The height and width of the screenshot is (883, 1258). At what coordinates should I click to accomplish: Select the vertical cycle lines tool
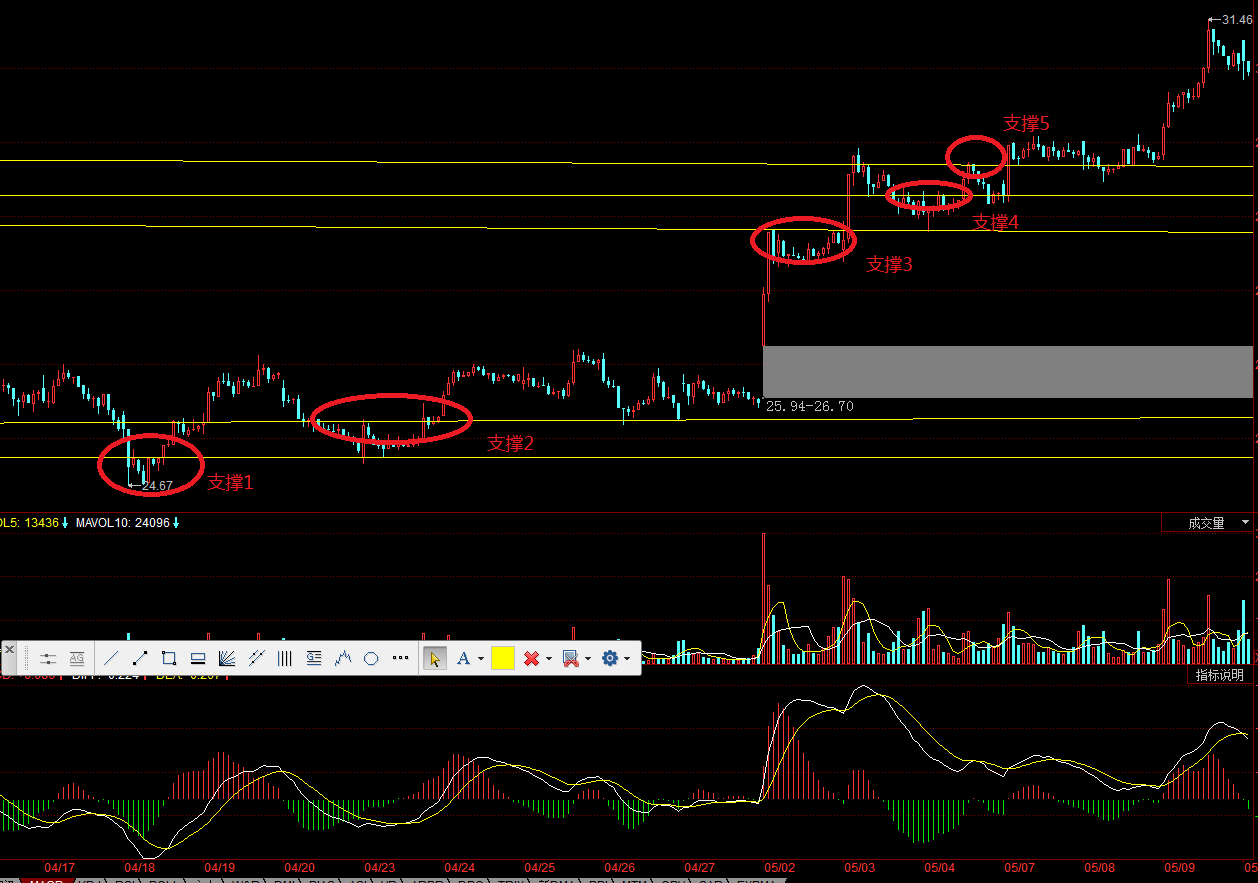[x=284, y=658]
